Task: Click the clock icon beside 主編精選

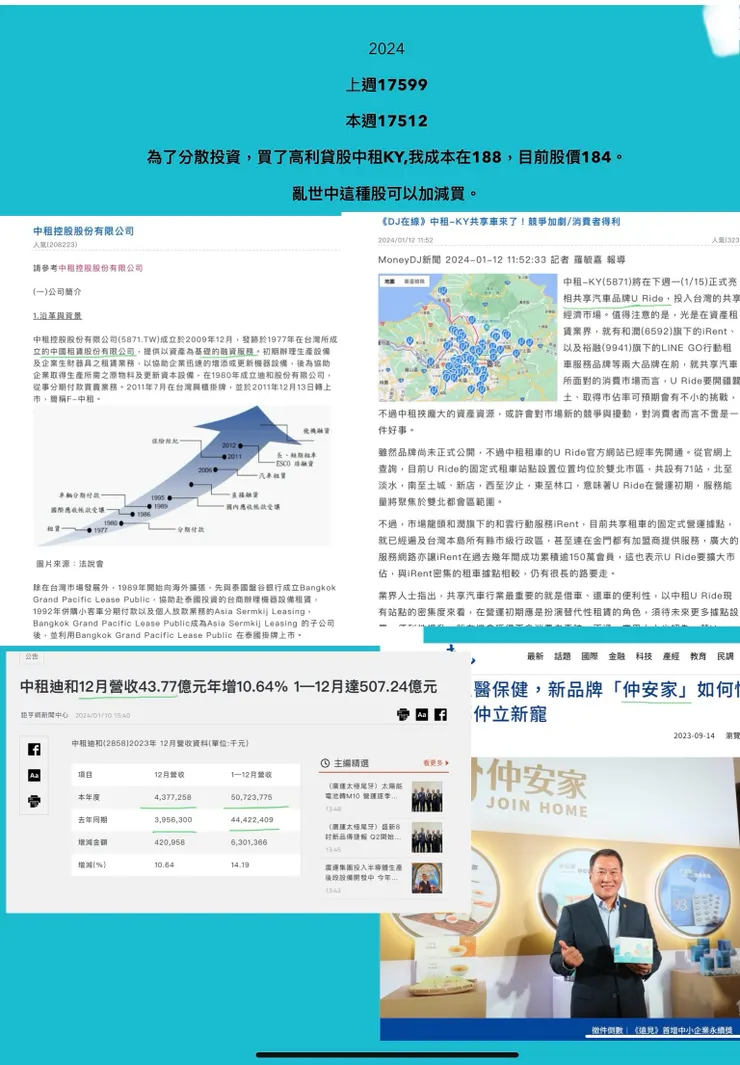Action: [325, 763]
